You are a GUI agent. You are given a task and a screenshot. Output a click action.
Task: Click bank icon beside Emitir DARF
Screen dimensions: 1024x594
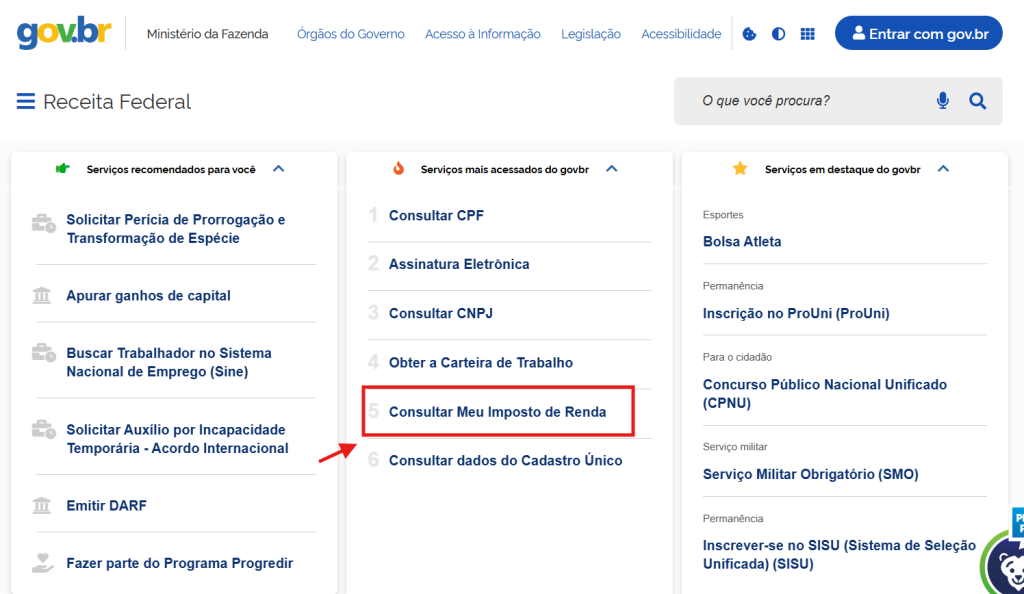(x=42, y=505)
